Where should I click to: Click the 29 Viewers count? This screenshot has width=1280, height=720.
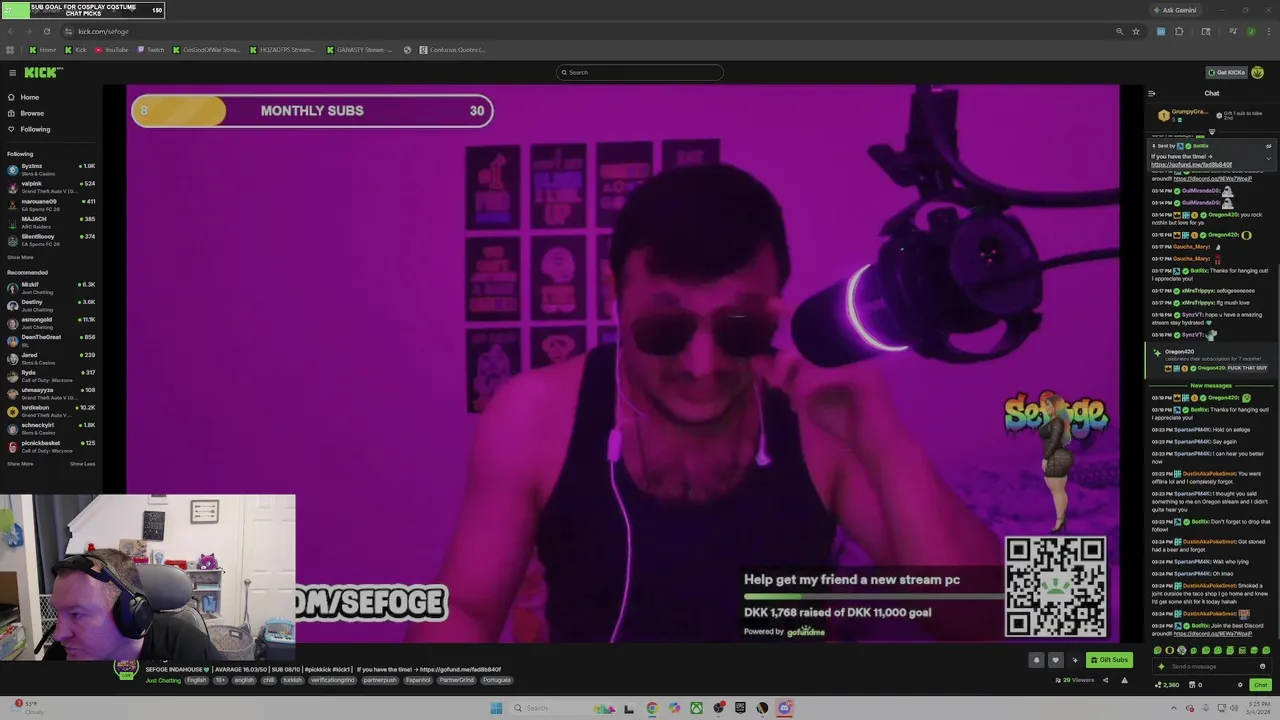(1075, 680)
